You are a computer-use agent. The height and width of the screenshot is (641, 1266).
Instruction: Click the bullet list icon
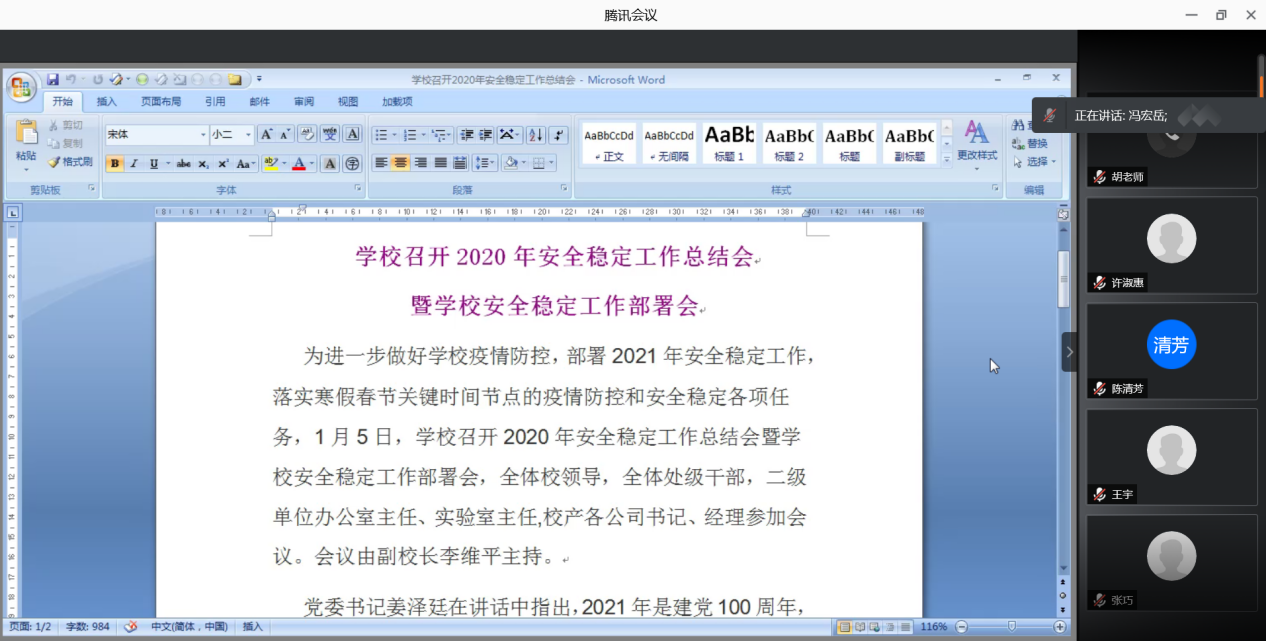381,135
